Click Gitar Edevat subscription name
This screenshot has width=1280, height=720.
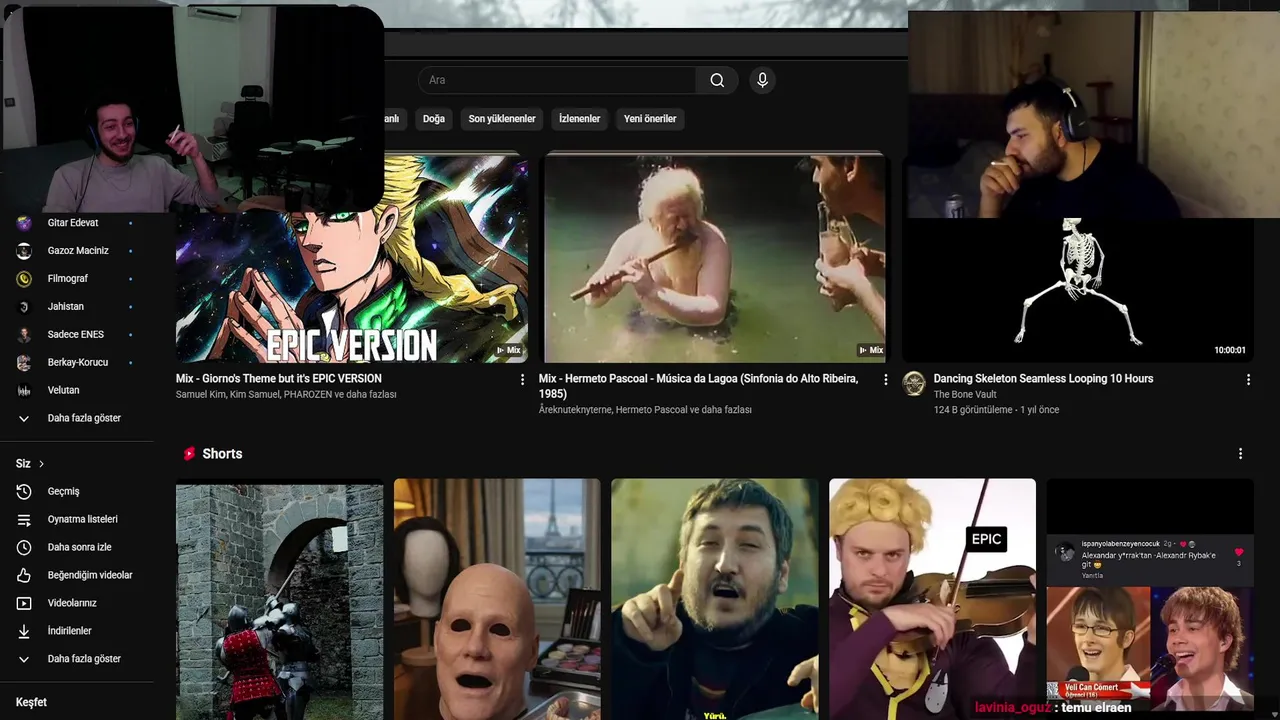pos(73,223)
